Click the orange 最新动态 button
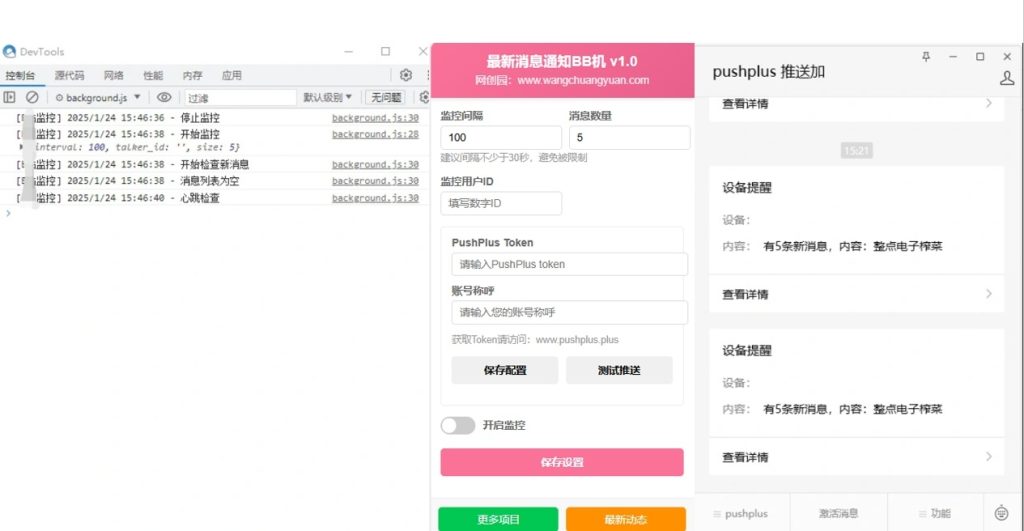This screenshot has width=1024, height=531. point(626,519)
